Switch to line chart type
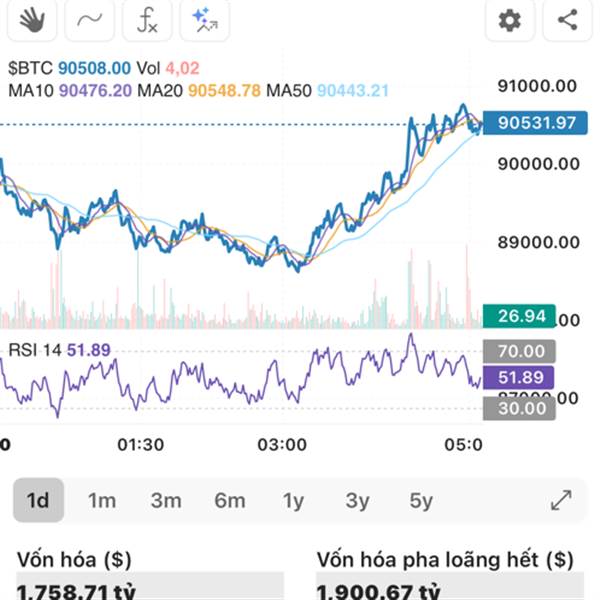 point(89,20)
